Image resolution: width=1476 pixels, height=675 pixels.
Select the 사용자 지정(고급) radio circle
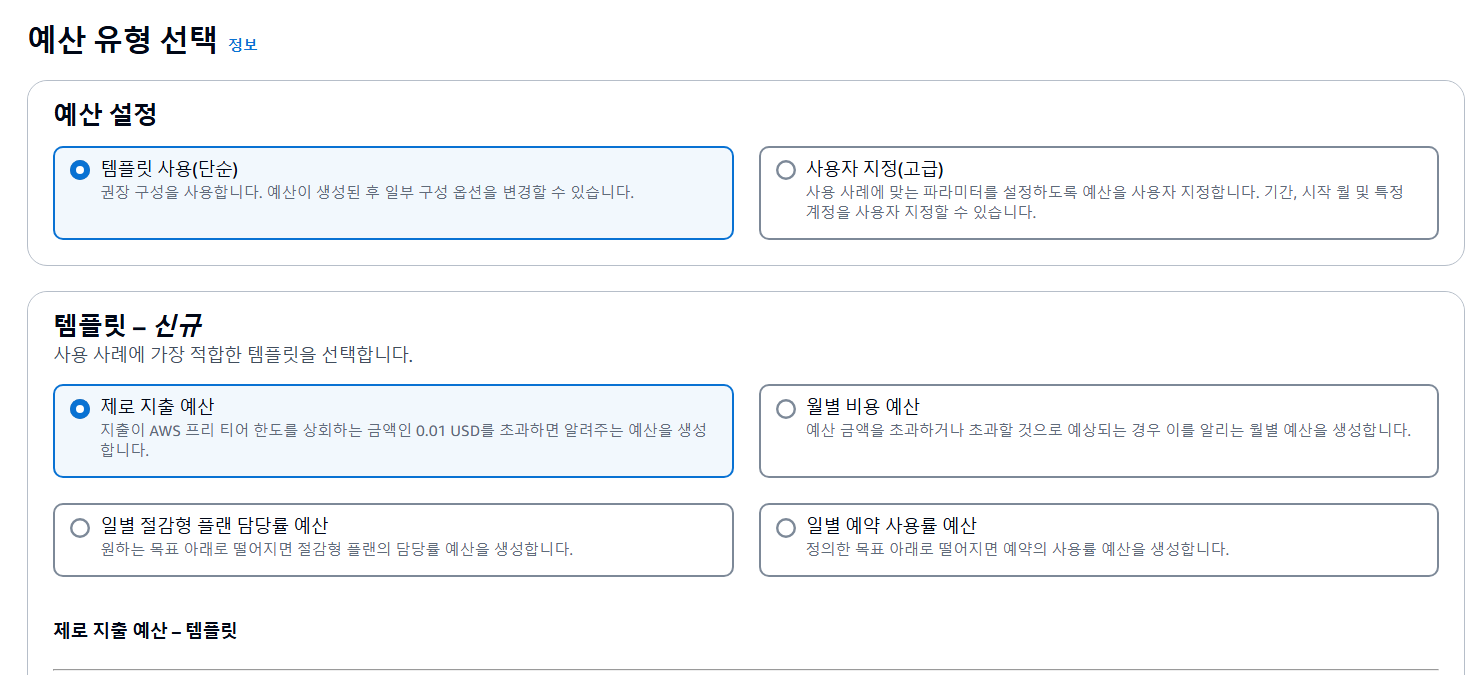pyautogui.click(x=786, y=170)
